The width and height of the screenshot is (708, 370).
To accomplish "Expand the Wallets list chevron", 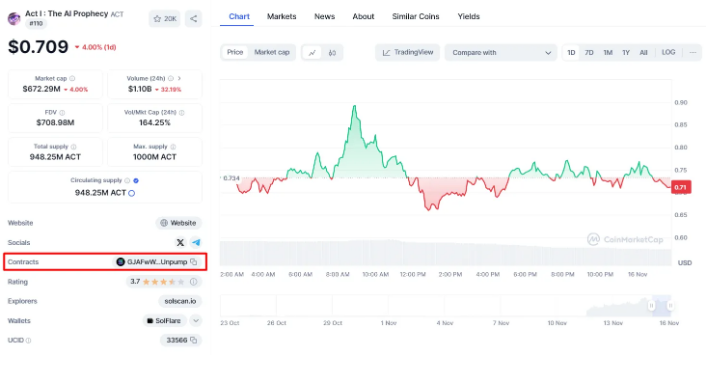I will [196, 321].
